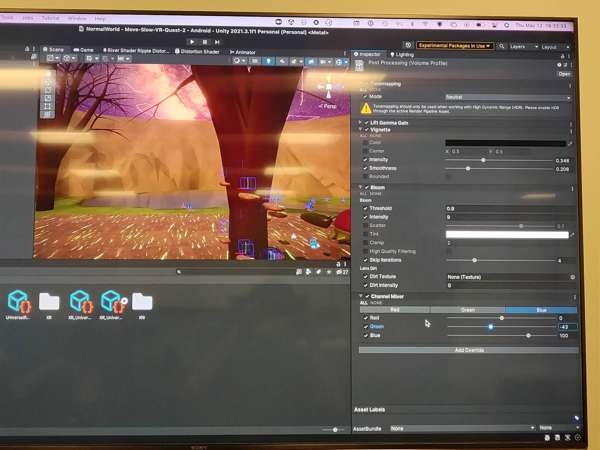Open Channel Mixer options kebab menu

click(x=574, y=297)
